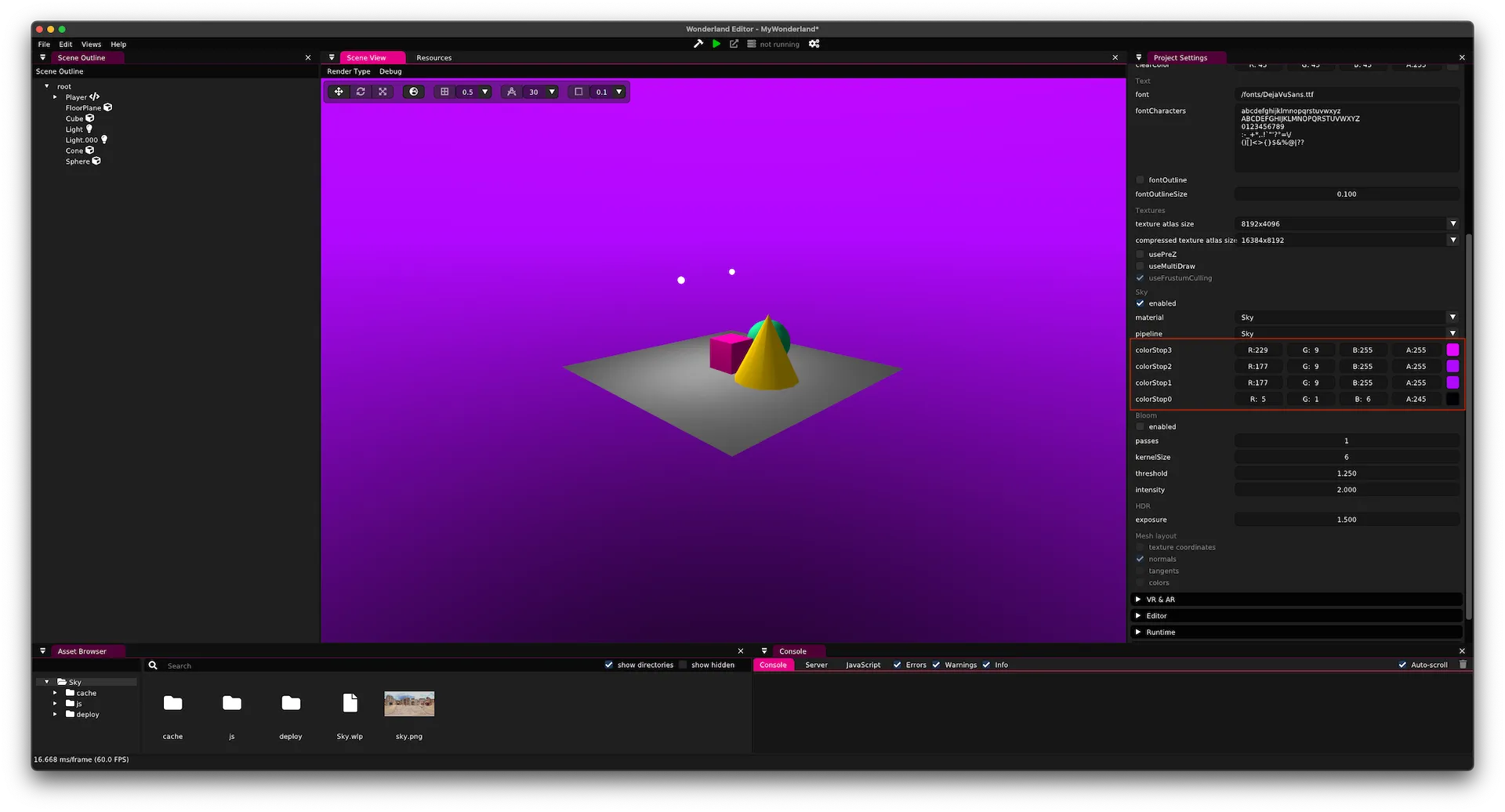The height and width of the screenshot is (812, 1505).
Task: Expand the Runtime section
Action: (x=1297, y=633)
